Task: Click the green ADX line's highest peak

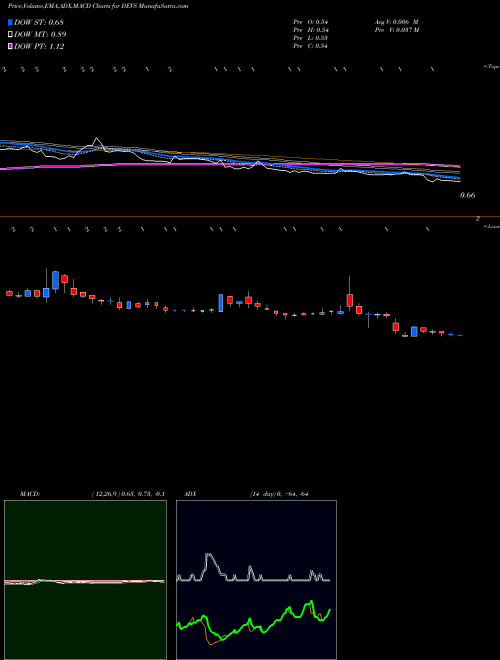Action: pos(311,602)
